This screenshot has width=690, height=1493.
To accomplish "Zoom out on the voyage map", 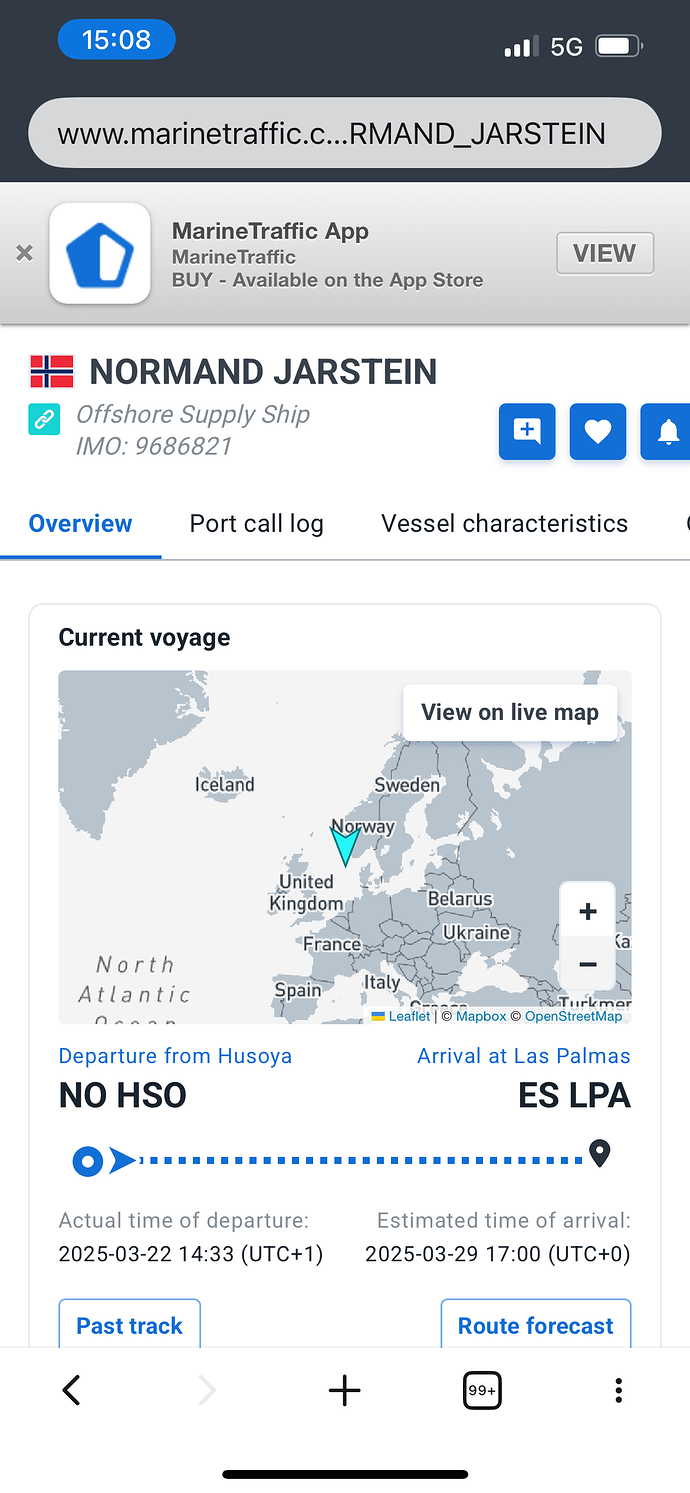I will pos(587,964).
